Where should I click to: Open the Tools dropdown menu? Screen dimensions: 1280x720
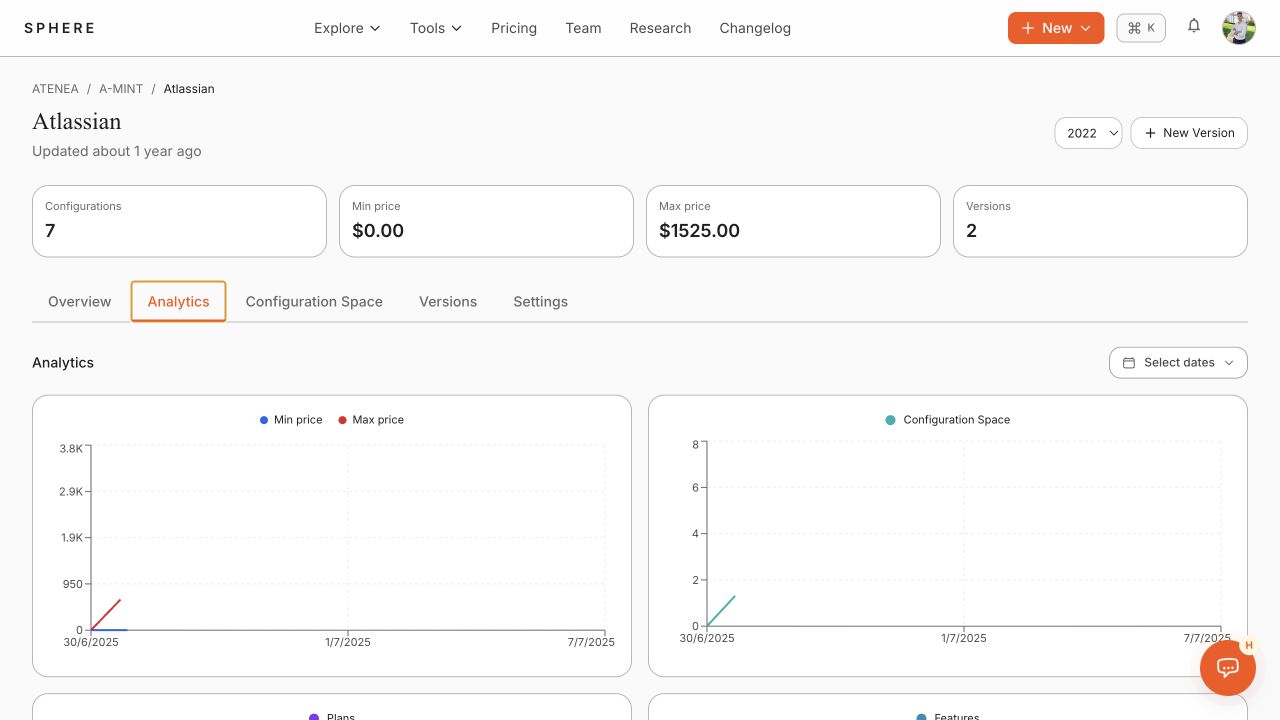pos(436,28)
